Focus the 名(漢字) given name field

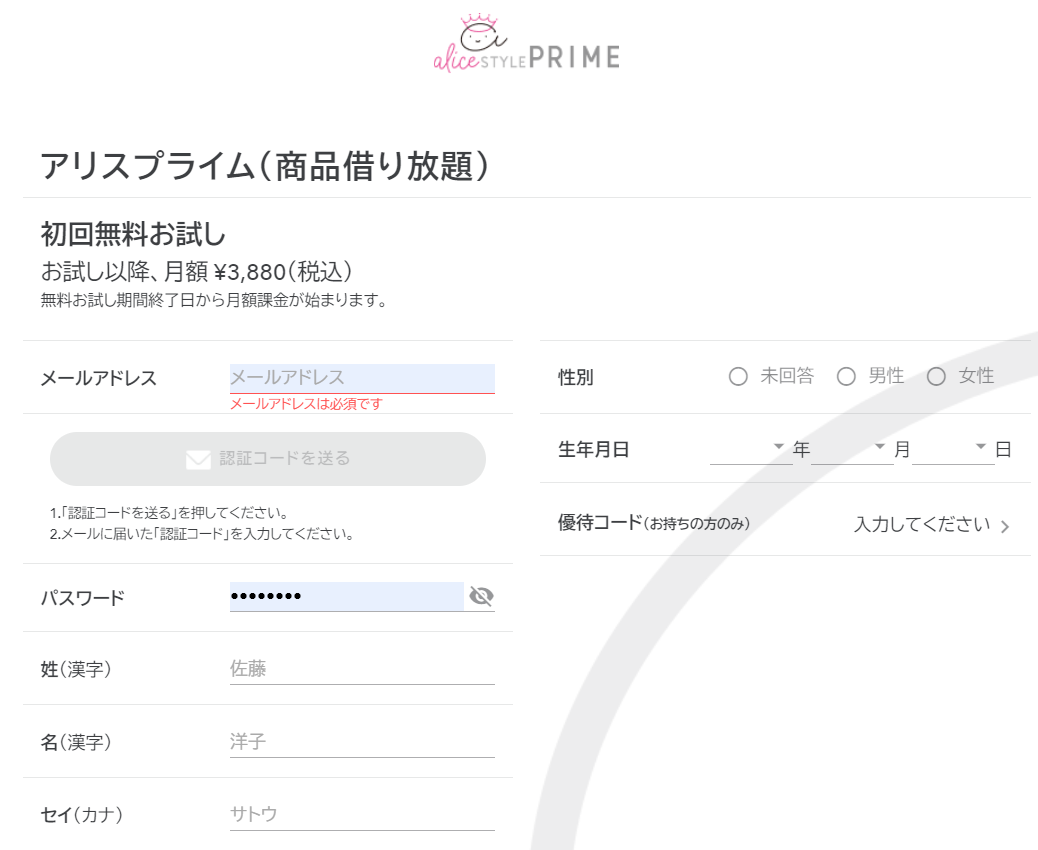click(x=362, y=742)
